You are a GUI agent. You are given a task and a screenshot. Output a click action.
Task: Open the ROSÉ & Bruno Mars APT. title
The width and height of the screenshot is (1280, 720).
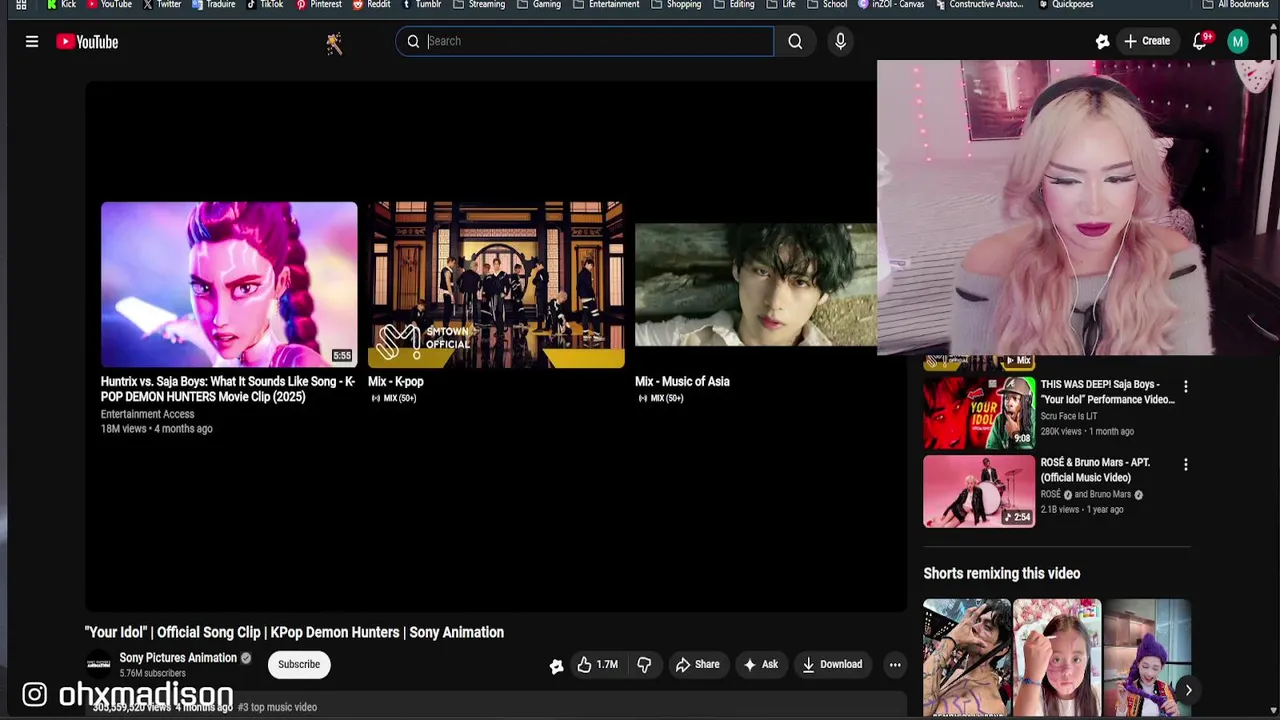1095,470
